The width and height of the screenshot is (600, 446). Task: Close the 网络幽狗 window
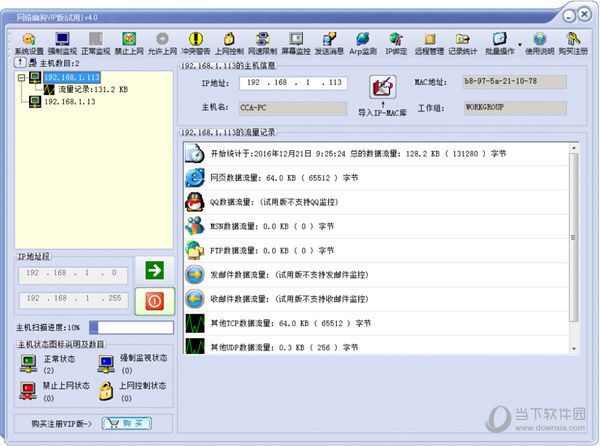click(x=584, y=15)
